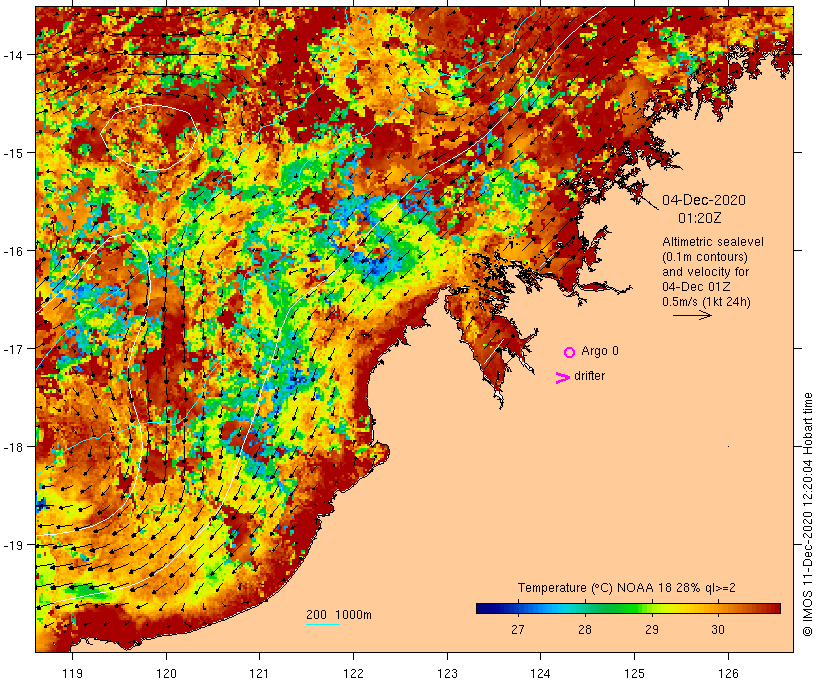Click the color bar label '27'
Image resolution: width=820 pixels, height=680 pixels.
click(518, 629)
